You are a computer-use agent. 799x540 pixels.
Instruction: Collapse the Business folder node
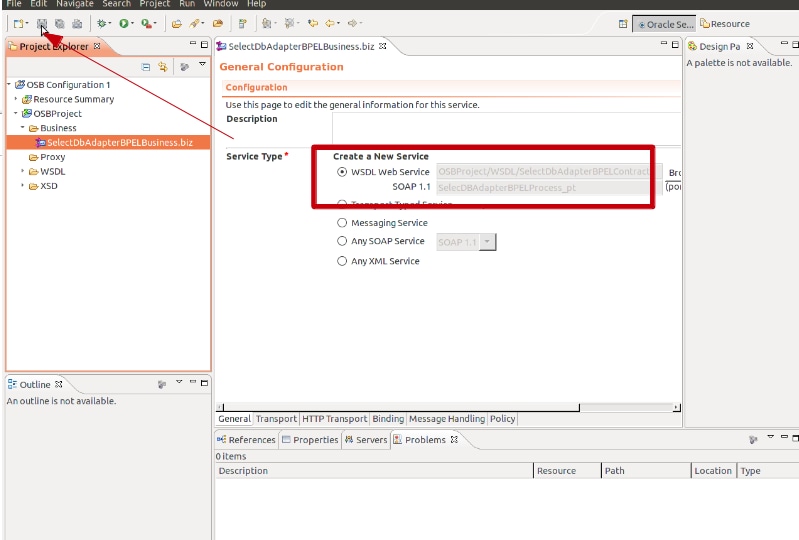coord(23,127)
